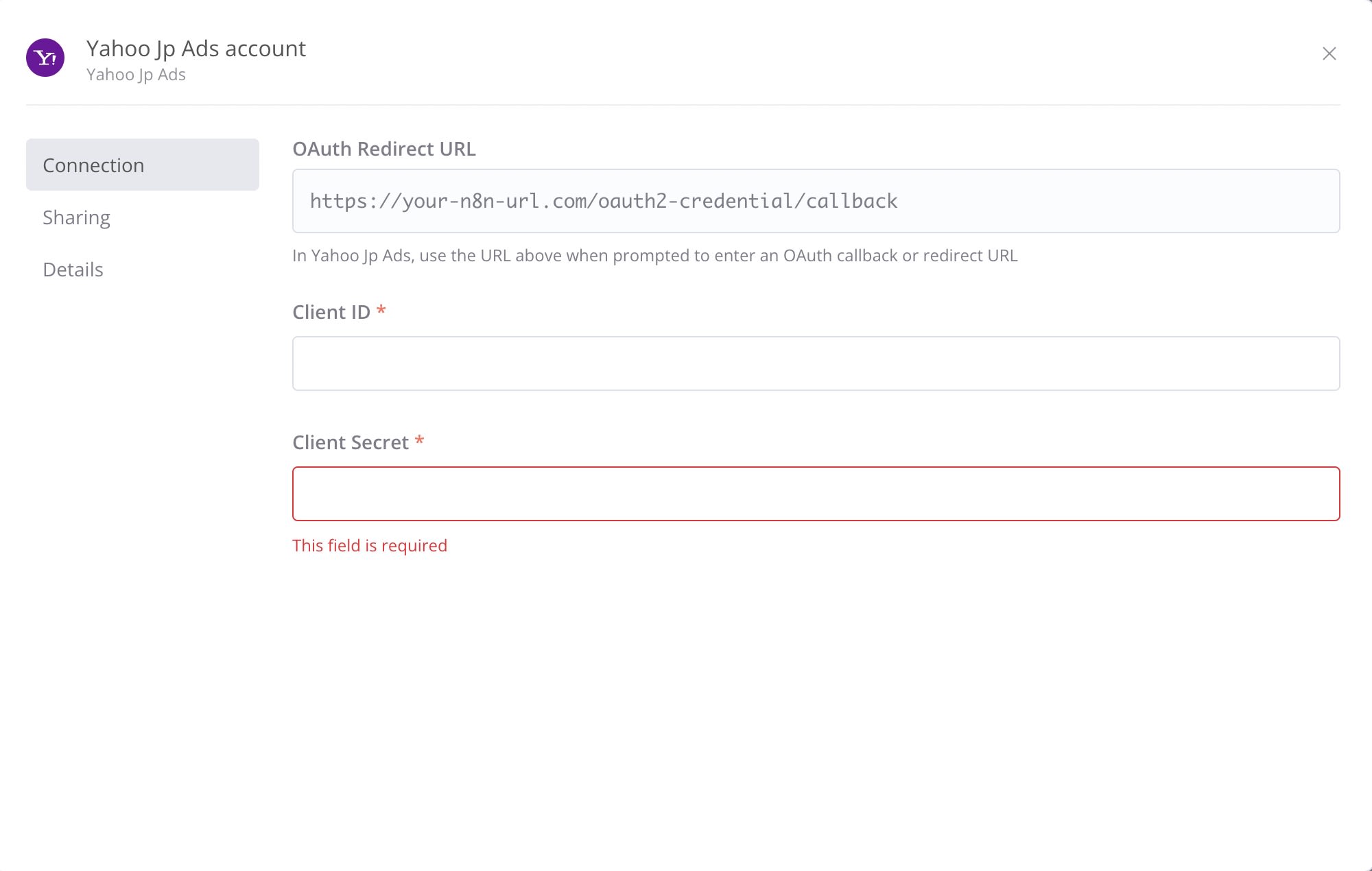Click the Yahoo Jp Ads subtitle
The image size is (1372, 871).
click(136, 75)
